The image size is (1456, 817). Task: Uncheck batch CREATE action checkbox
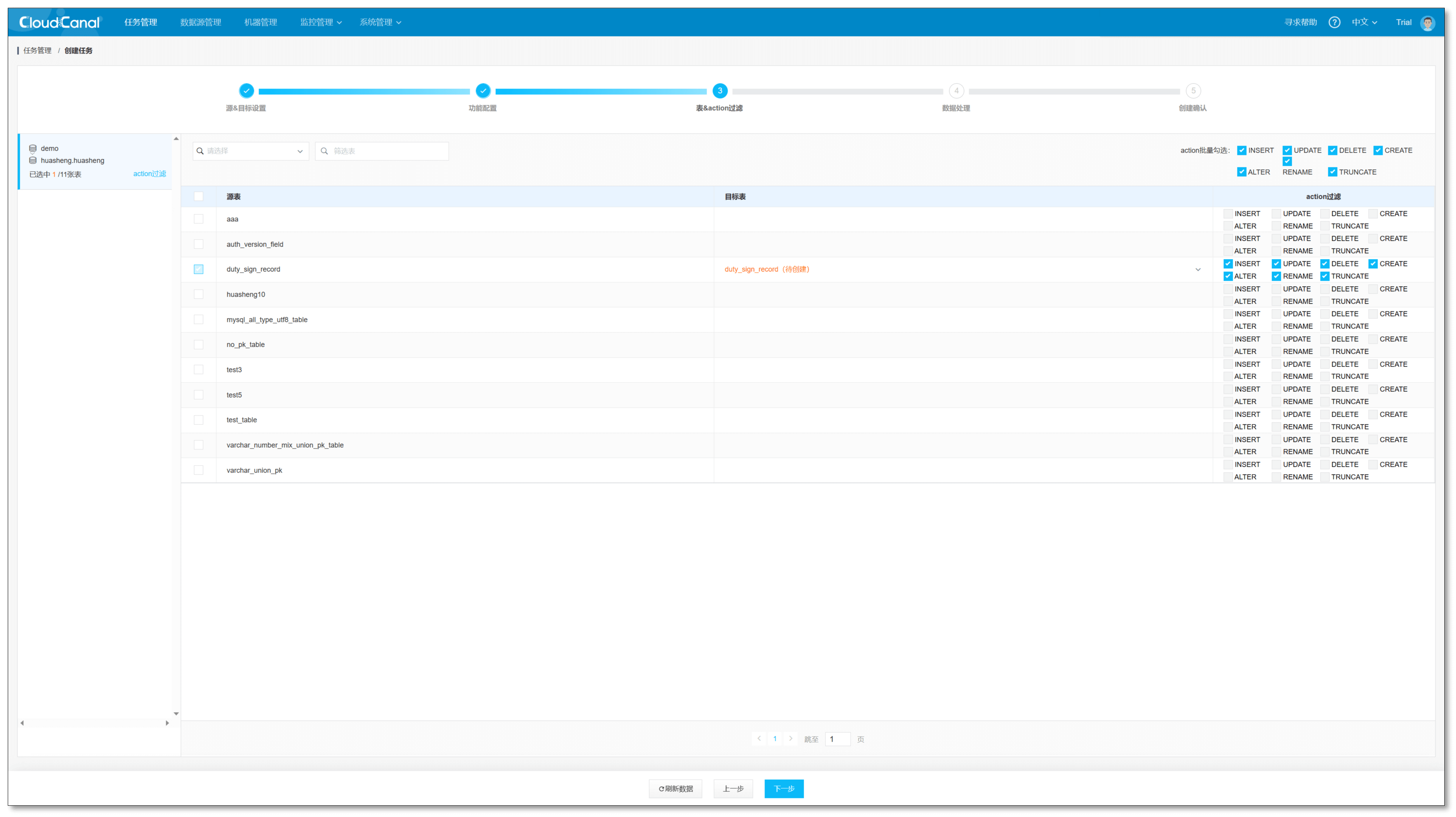[1378, 150]
